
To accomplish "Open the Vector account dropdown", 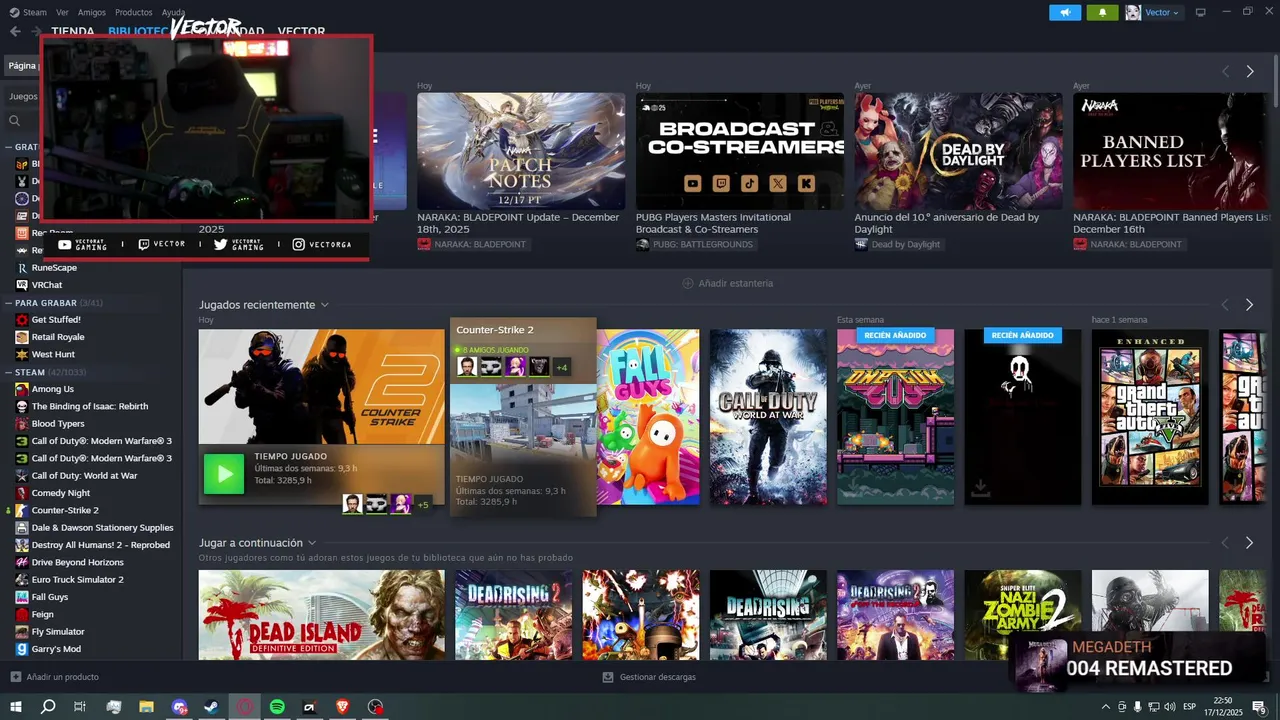I will [1162, 12].
